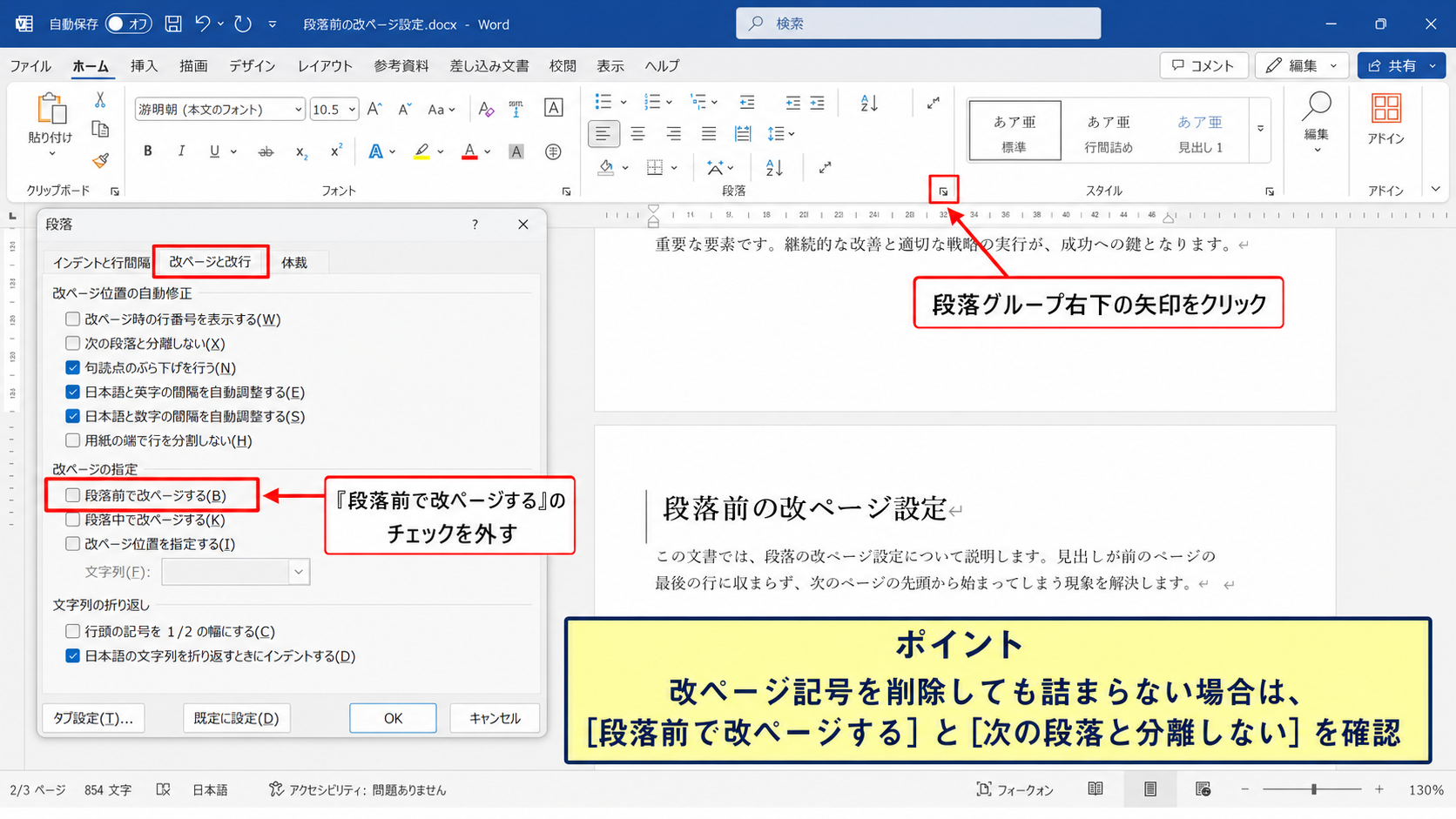Redo the action in title bar
The height and width of the screenshot is (819, 1456).
click(x=243, y=24)
